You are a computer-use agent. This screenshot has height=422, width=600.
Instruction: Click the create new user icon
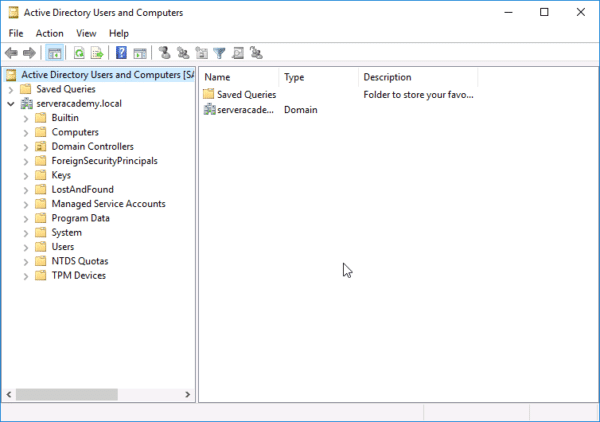(x=165, y=53)
